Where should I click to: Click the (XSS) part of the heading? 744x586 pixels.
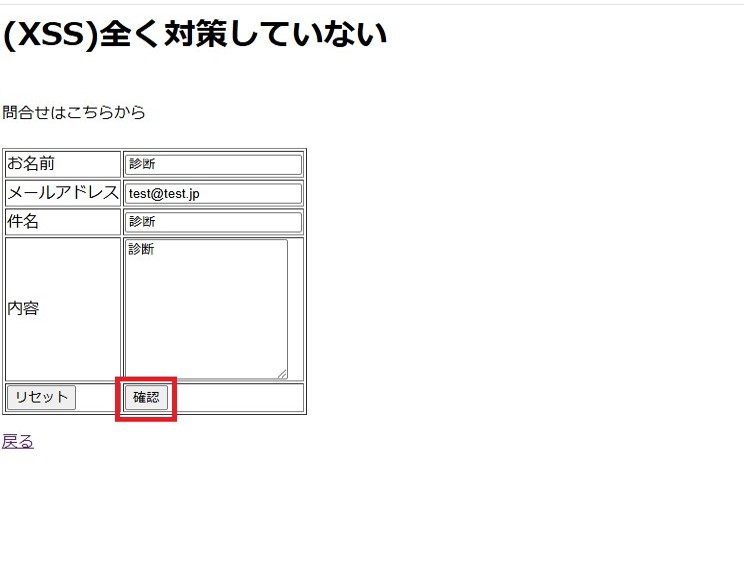pyautogui.click(x=50, y=34)
